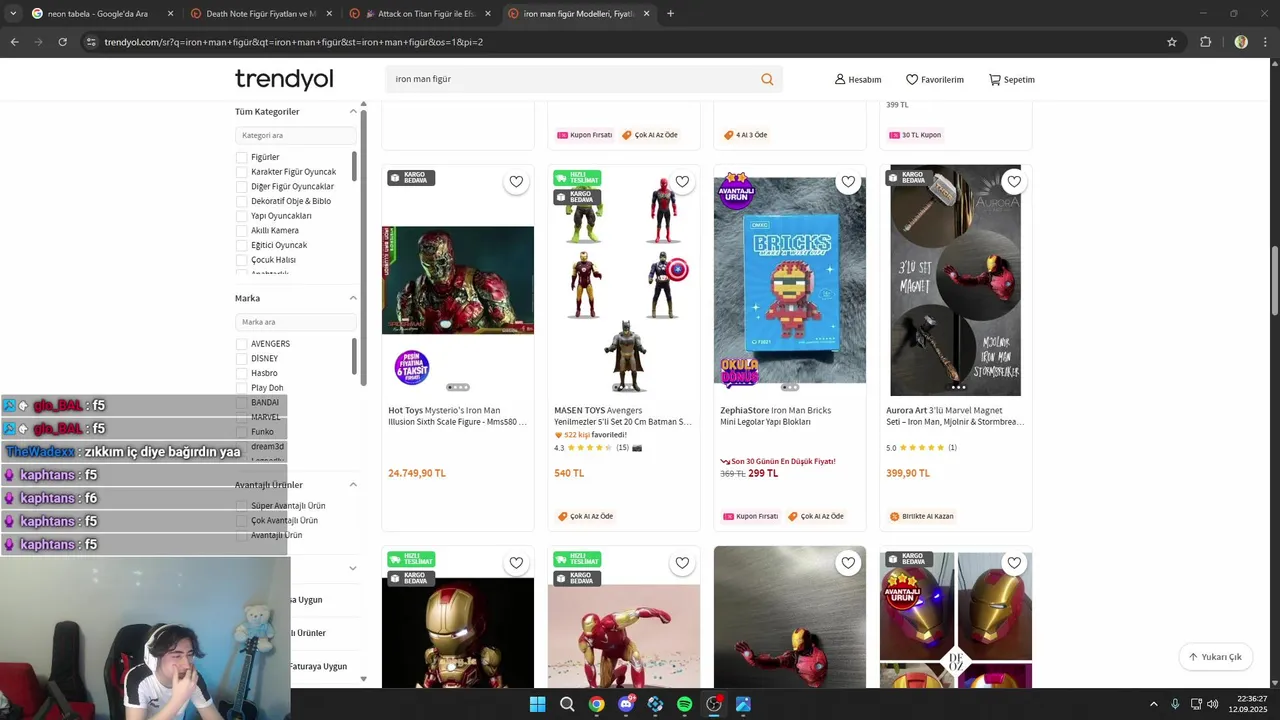1280x720 pixels.
Task: Open the Iron Man Bricks product image
Action: (789, 280)
